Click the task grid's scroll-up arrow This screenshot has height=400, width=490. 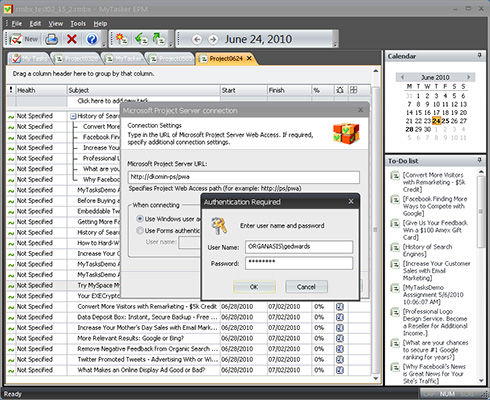(x=376, y=71)
